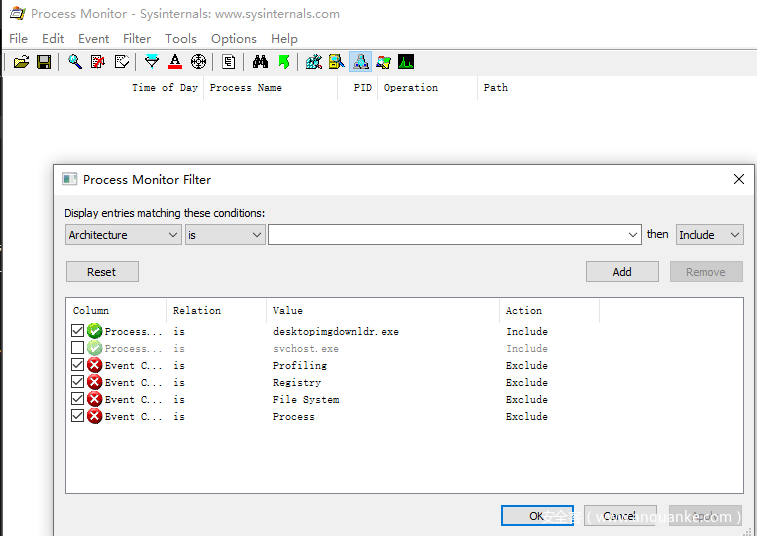Screen dimensions: 757x536
Task: Open the 'is' relation dropdown
Action: 225,235
